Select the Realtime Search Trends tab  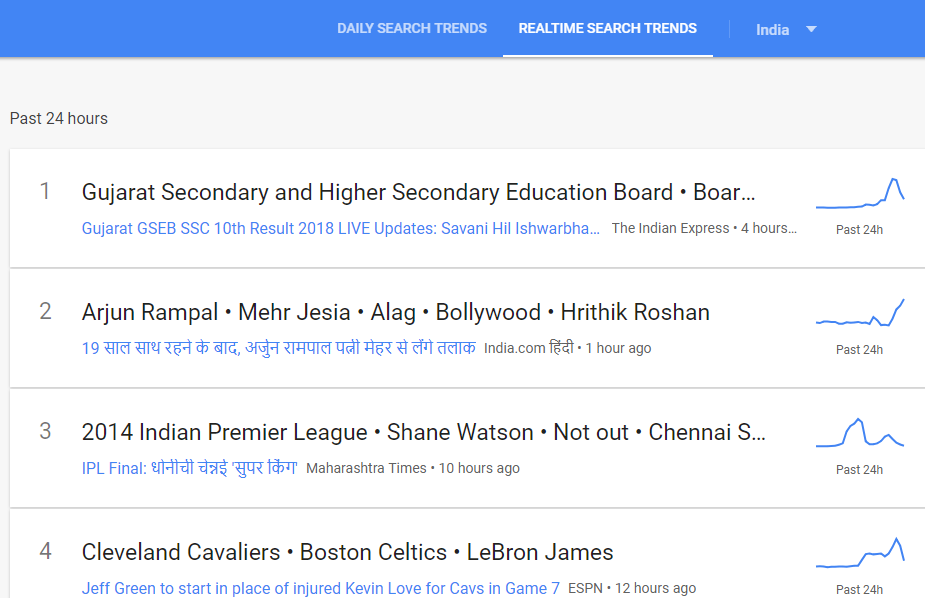607,28
